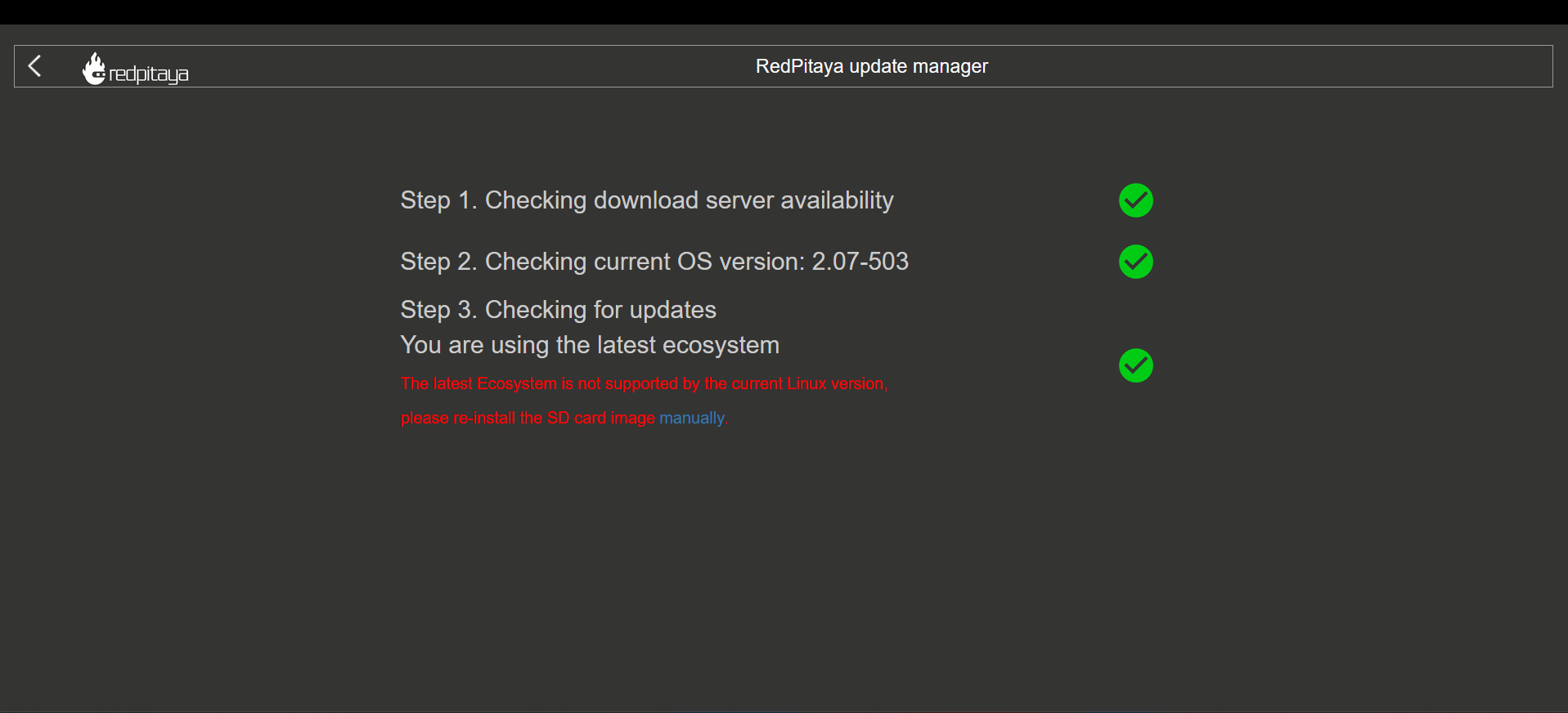The height and width of the screenshot is (713, 1568).
Task: Open the Red Pitaya logo home link
Action: click(x=136, y=69)
